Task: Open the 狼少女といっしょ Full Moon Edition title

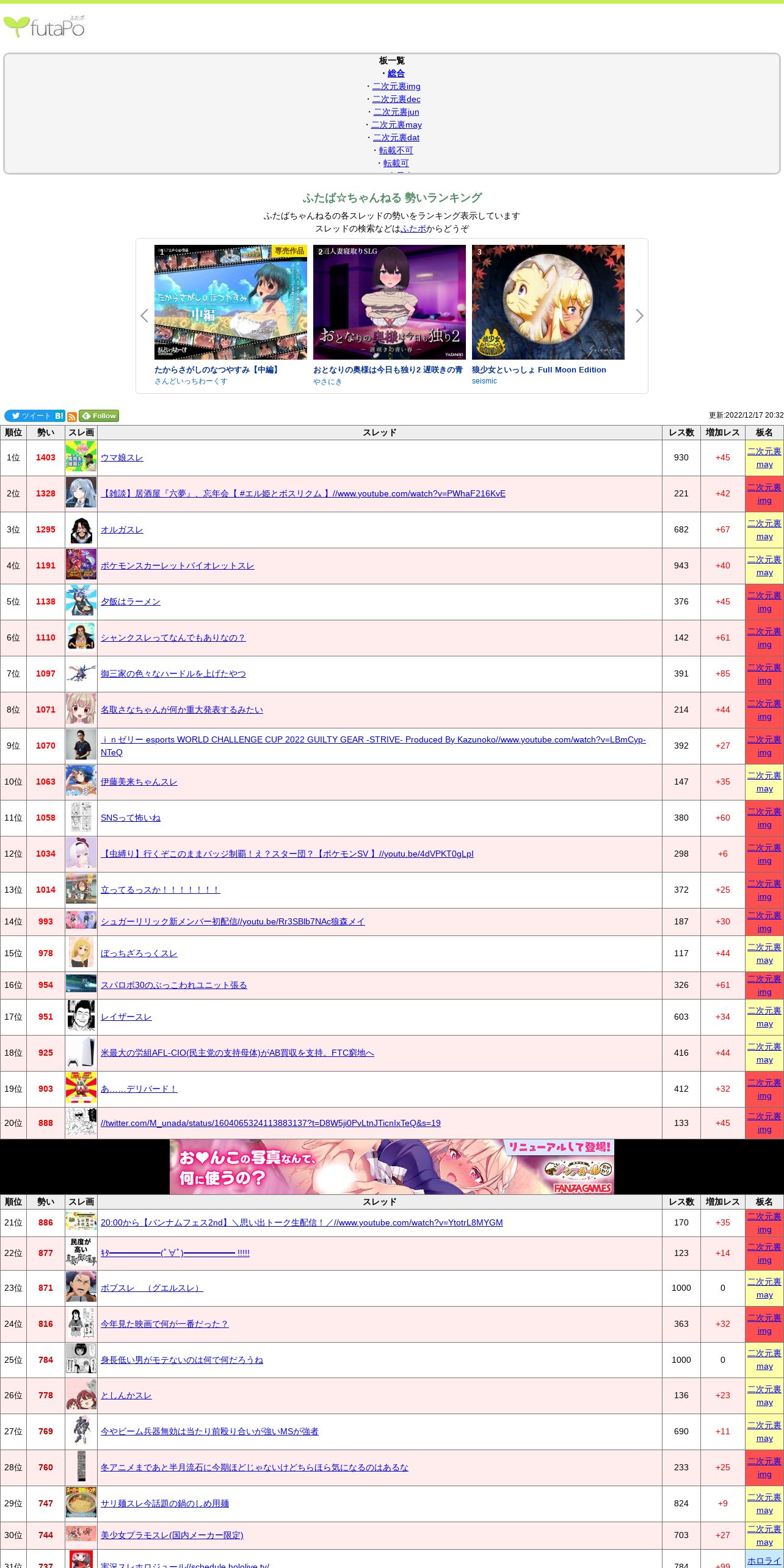Action: click(x=539, y=369)
